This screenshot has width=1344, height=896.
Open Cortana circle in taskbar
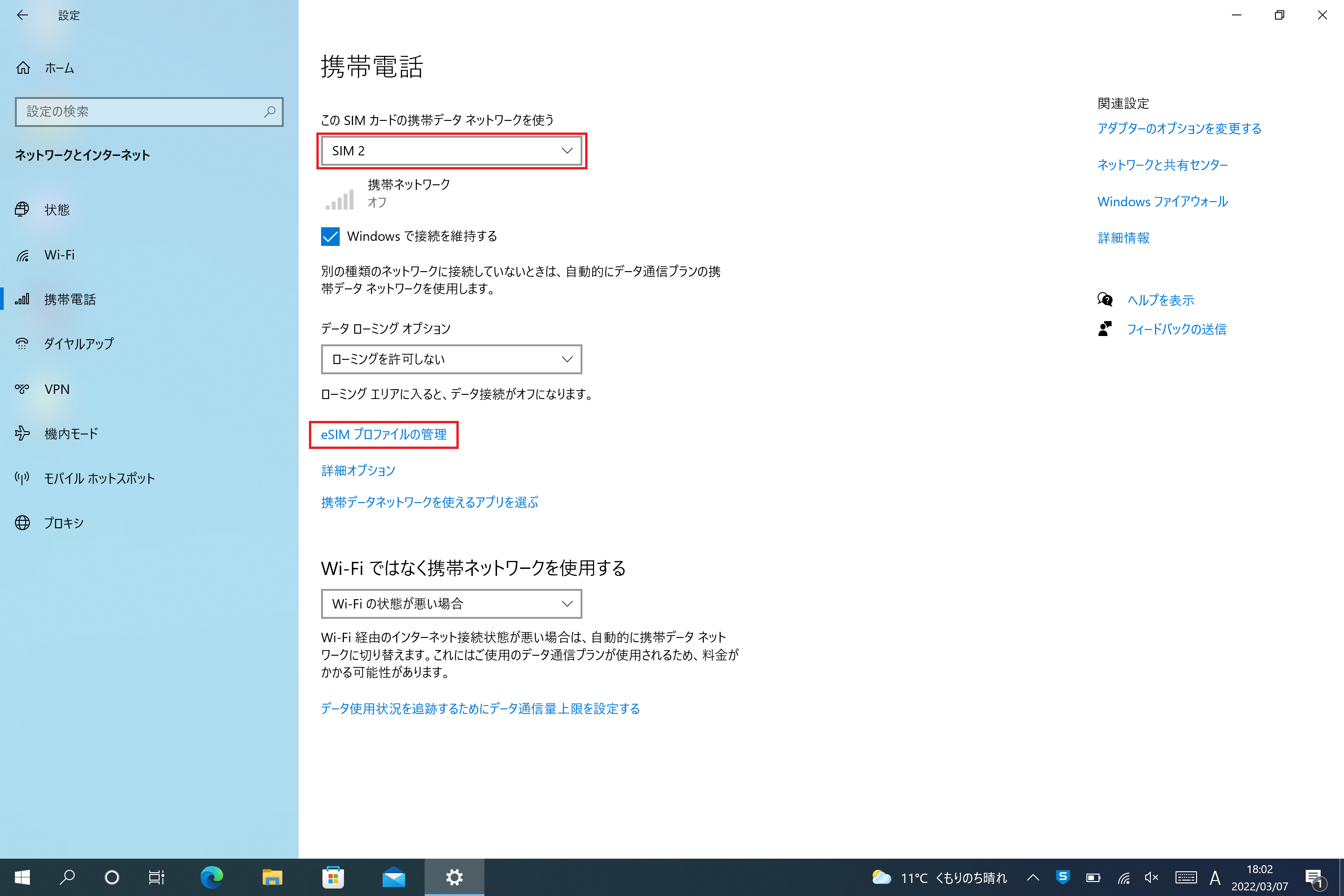(112, 877)
